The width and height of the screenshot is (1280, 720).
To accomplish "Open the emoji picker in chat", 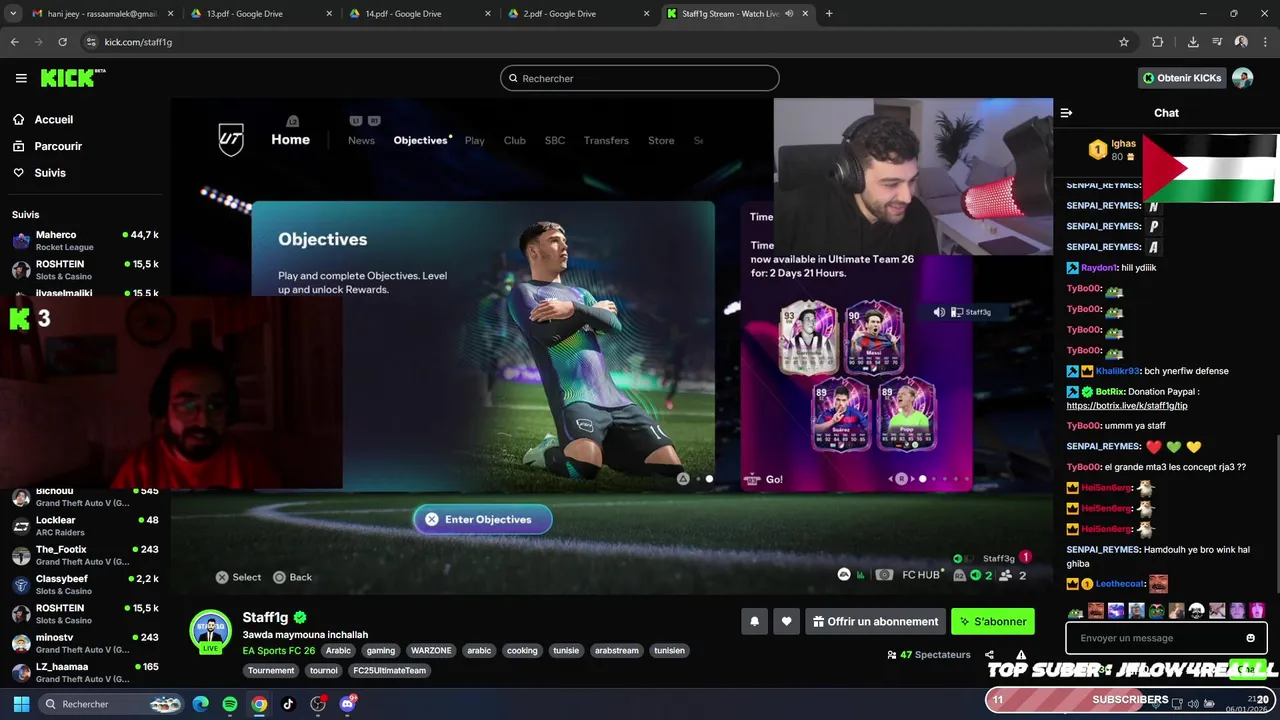I will (x=1250, y=638).
